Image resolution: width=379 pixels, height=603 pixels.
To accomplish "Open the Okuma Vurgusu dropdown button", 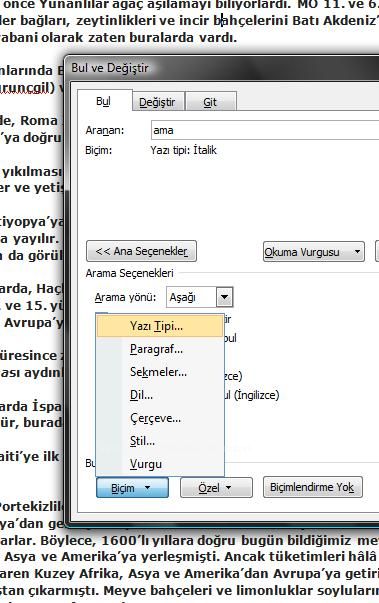I will coord(314,252).
